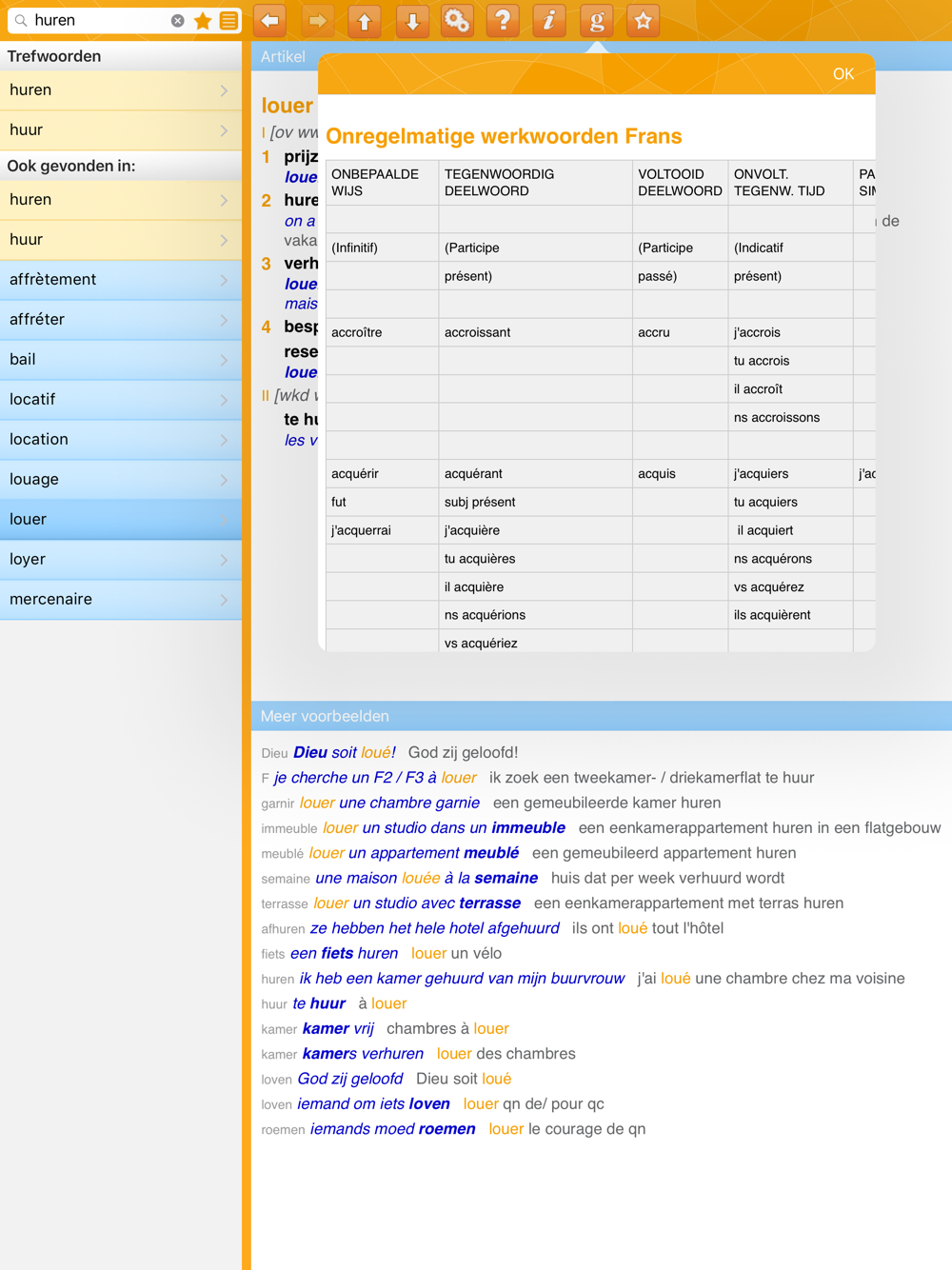
Task: Expand chevron on the 'location' row
Action: (x=225, y=440)
